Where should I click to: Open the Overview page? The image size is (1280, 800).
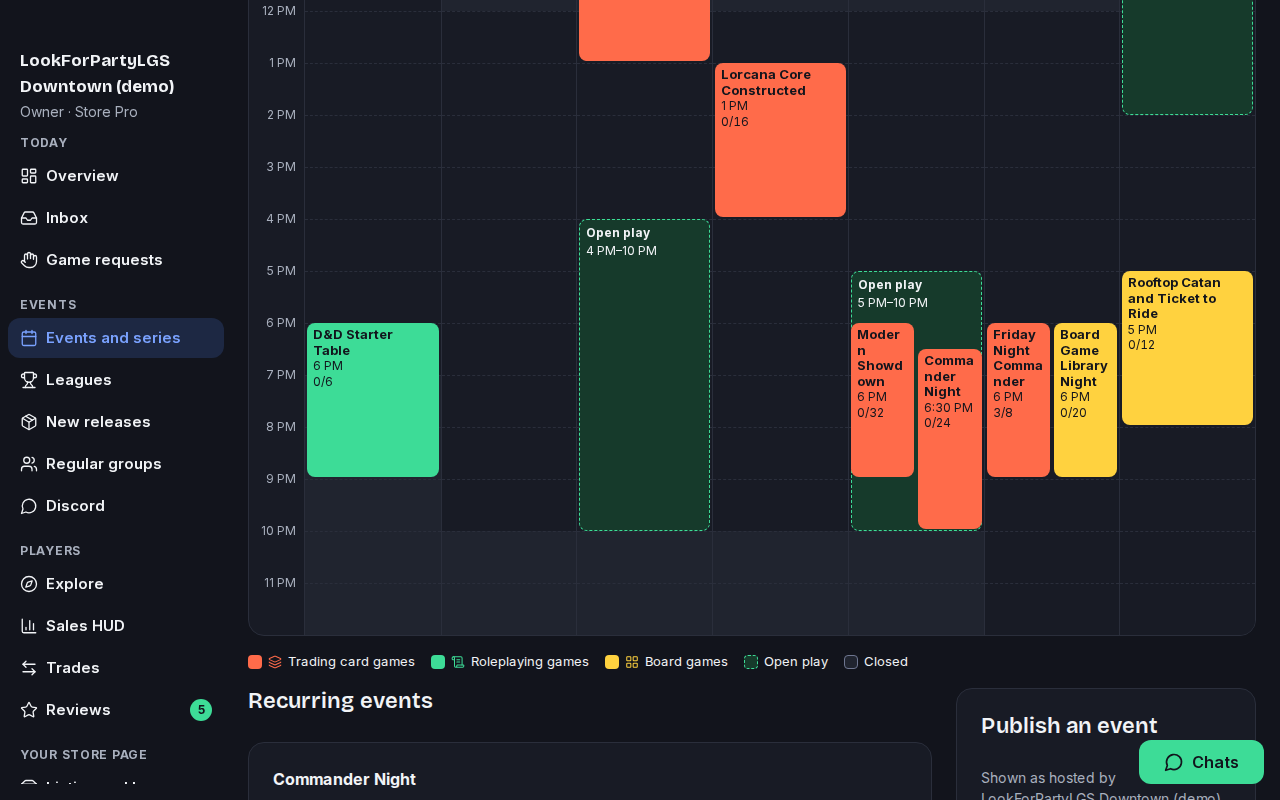point(116,176)
